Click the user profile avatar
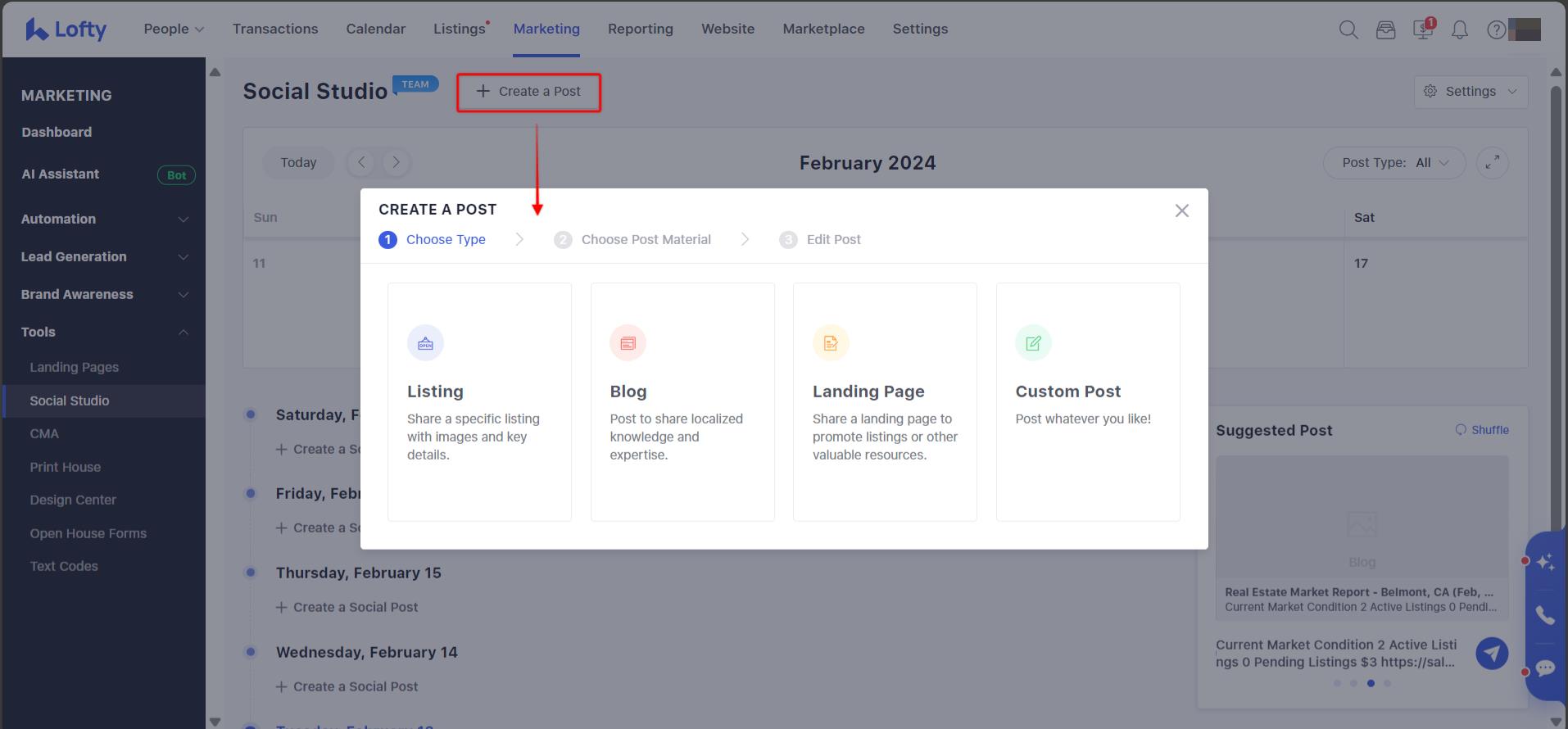Screen dimensions: 1568x729 [1525, 29]
